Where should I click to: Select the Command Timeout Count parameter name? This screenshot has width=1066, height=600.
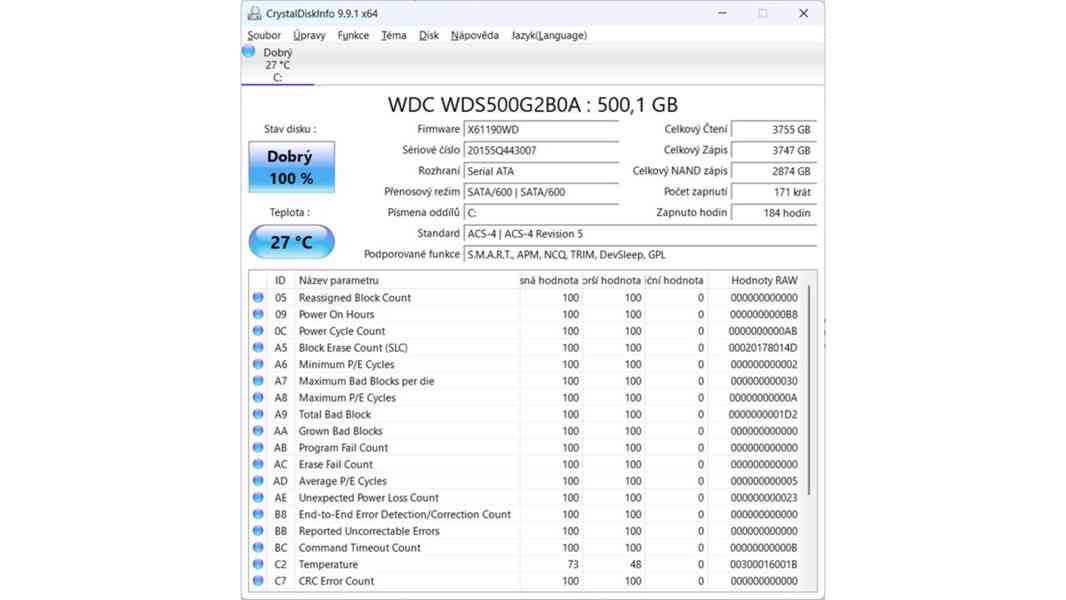[x=359, y=547]
